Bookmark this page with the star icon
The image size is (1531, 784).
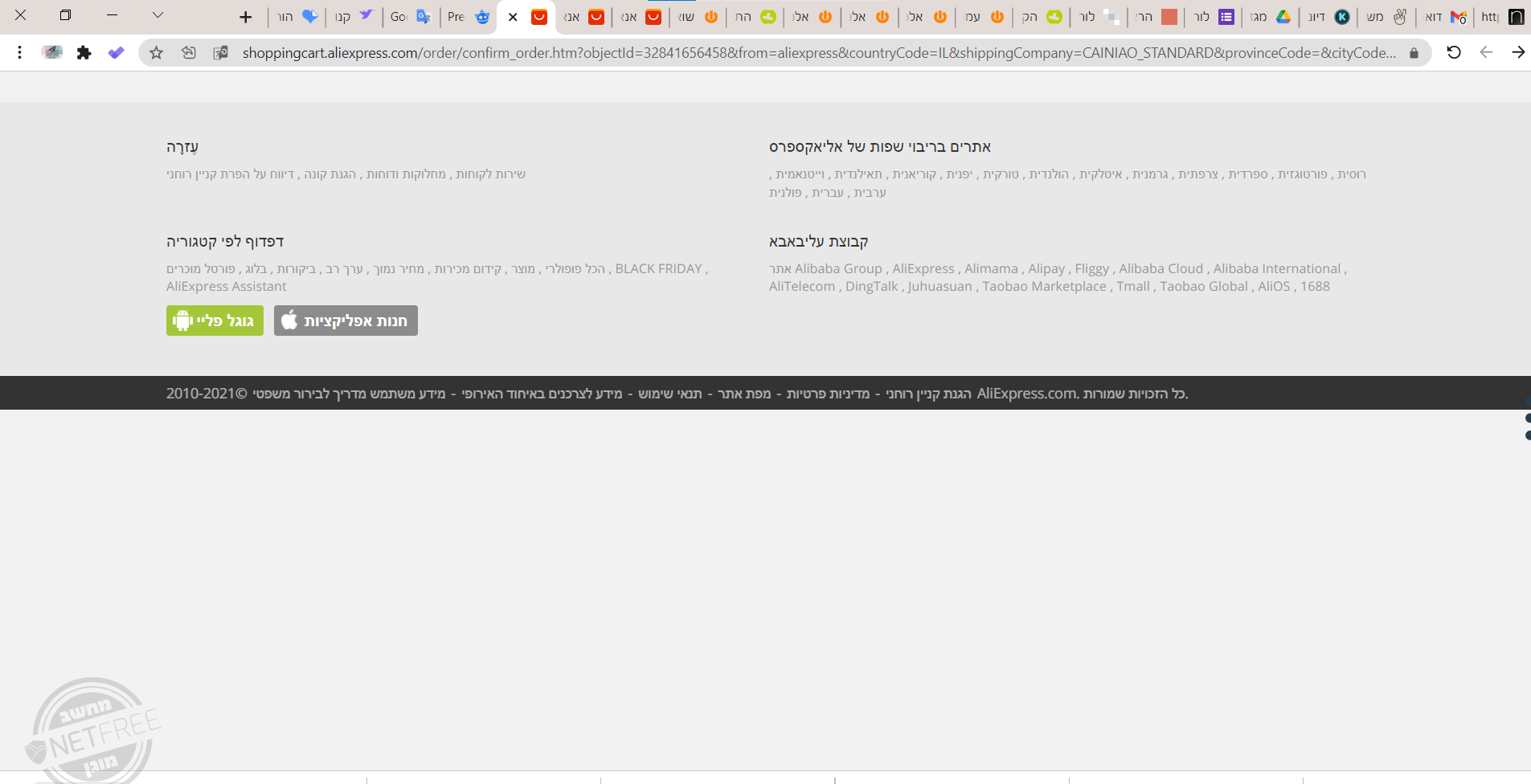157,52
